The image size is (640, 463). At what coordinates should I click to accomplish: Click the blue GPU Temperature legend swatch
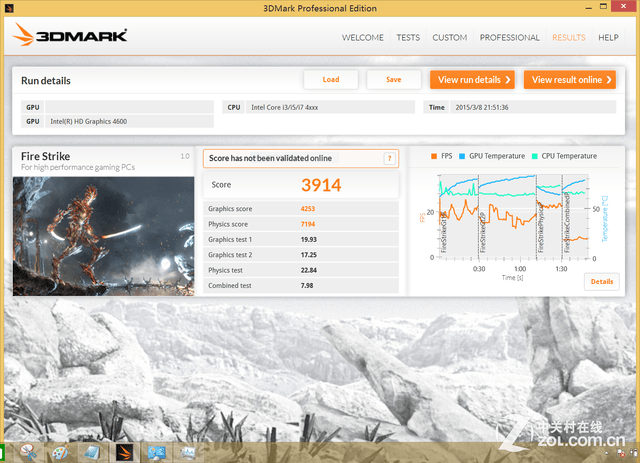pos(462,156)
